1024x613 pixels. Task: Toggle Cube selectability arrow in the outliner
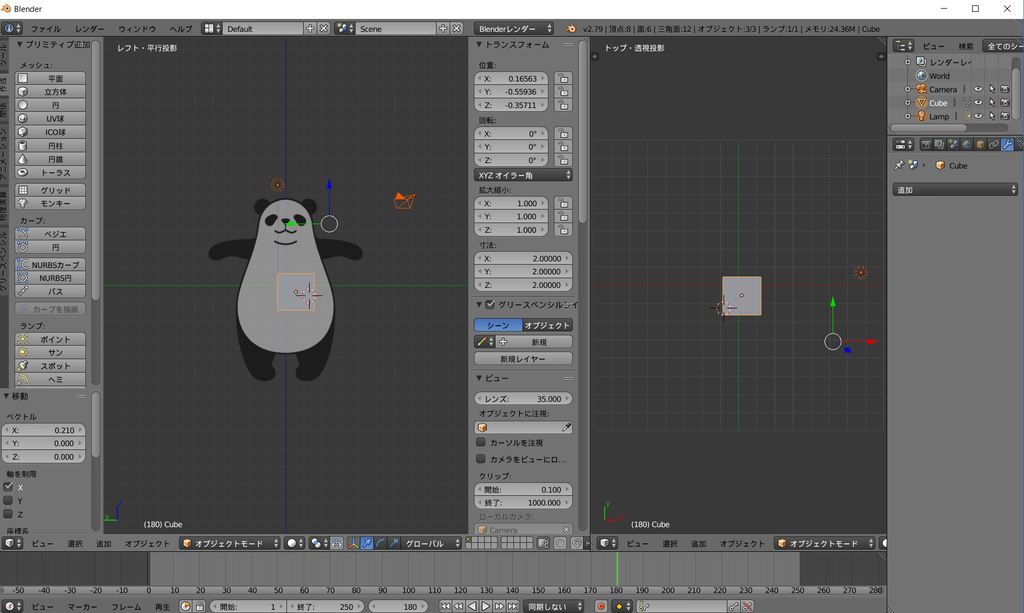point(992,102)
